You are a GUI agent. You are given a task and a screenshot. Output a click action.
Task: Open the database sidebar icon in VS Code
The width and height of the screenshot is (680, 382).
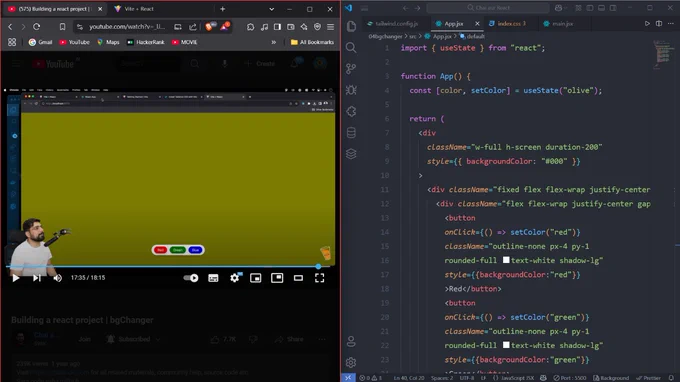351,133
